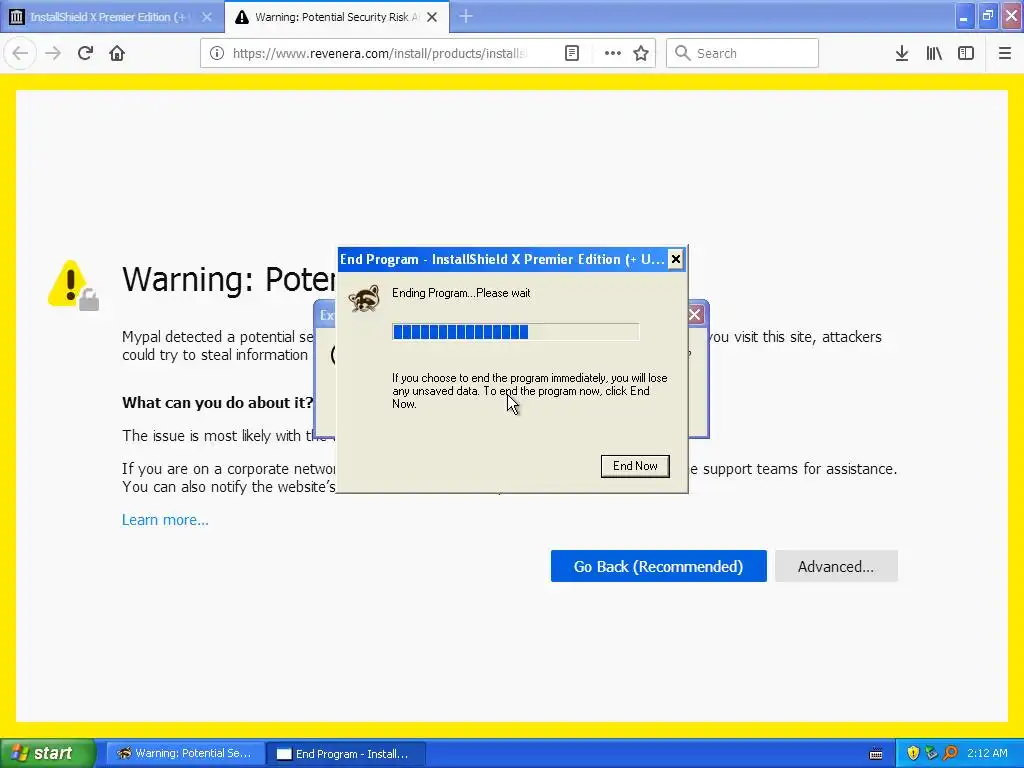
Task: Open the Advanced... options
Action: pyautogui.click(x=836, y=566)
